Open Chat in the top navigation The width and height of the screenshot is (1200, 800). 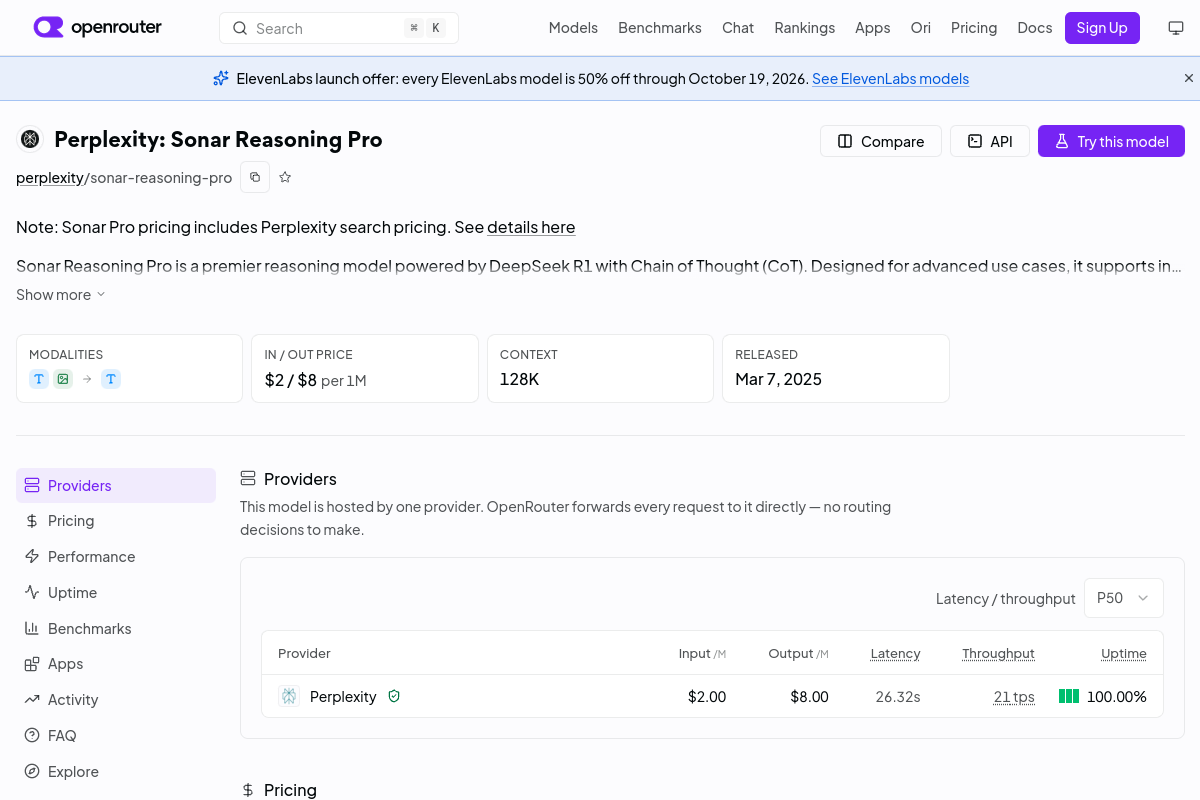click(x=738, y=28)
